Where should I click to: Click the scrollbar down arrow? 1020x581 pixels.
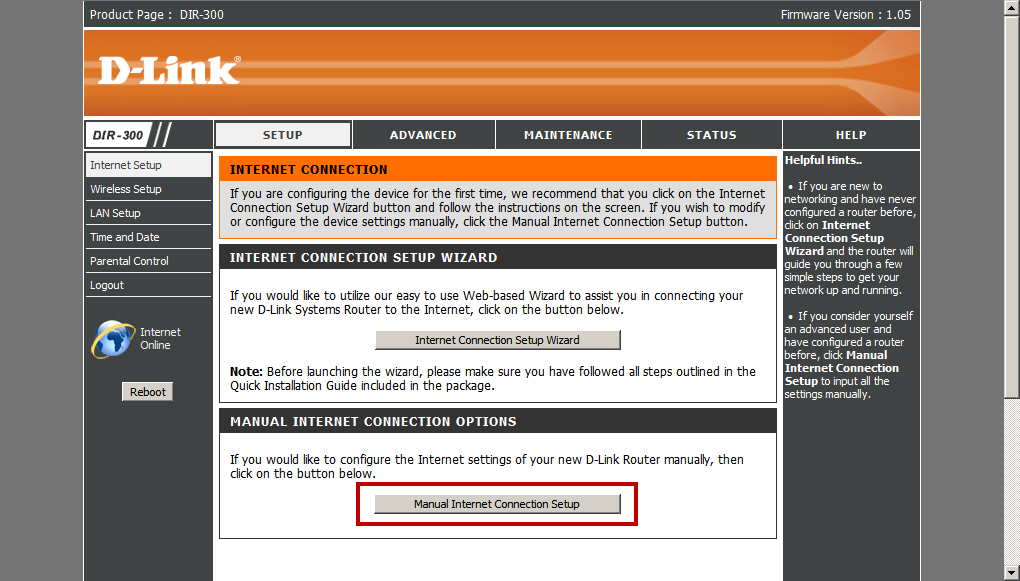(x=1011, y=573)
